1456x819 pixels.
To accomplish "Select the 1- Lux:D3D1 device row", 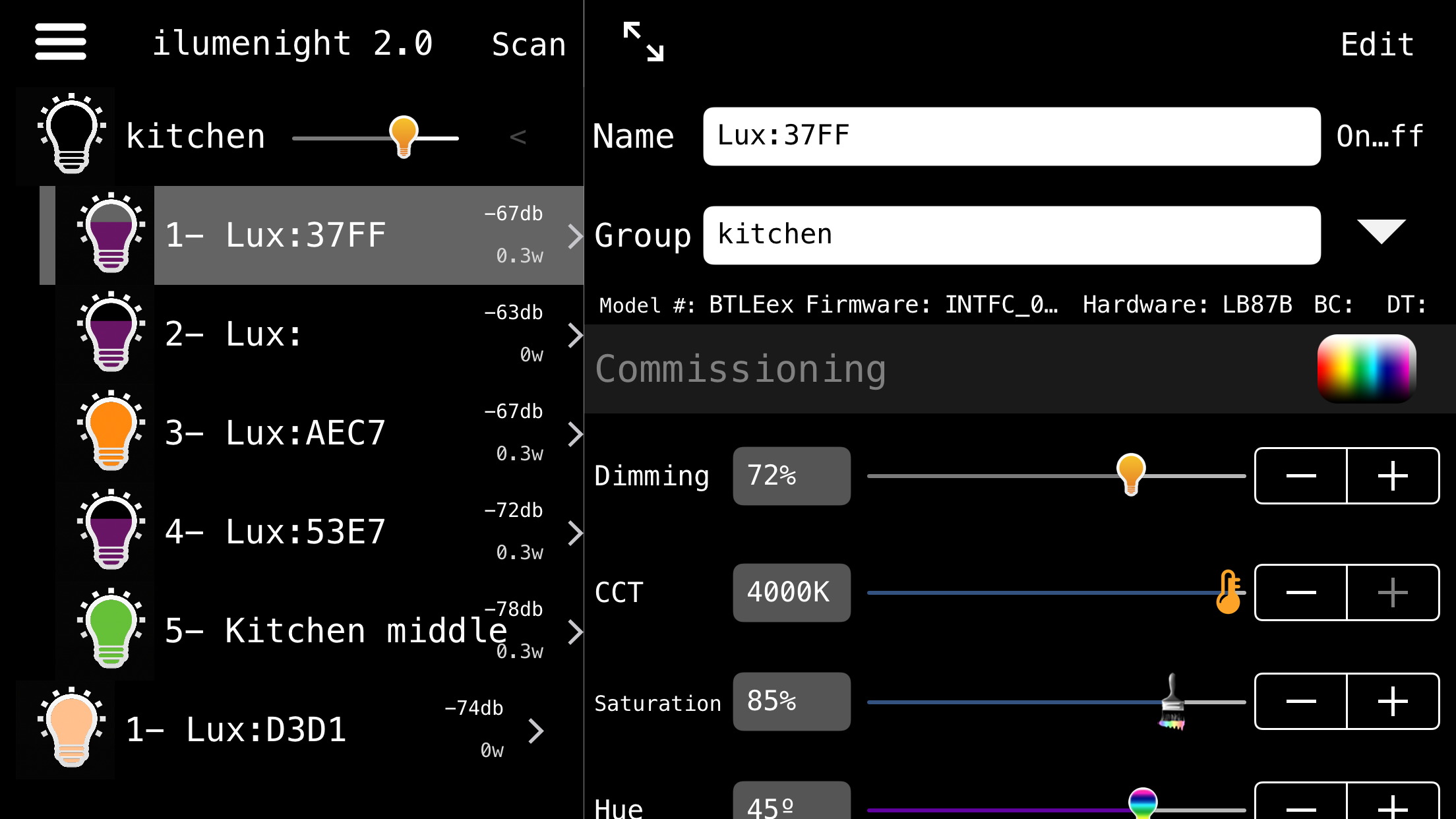I will coord(292,730).
